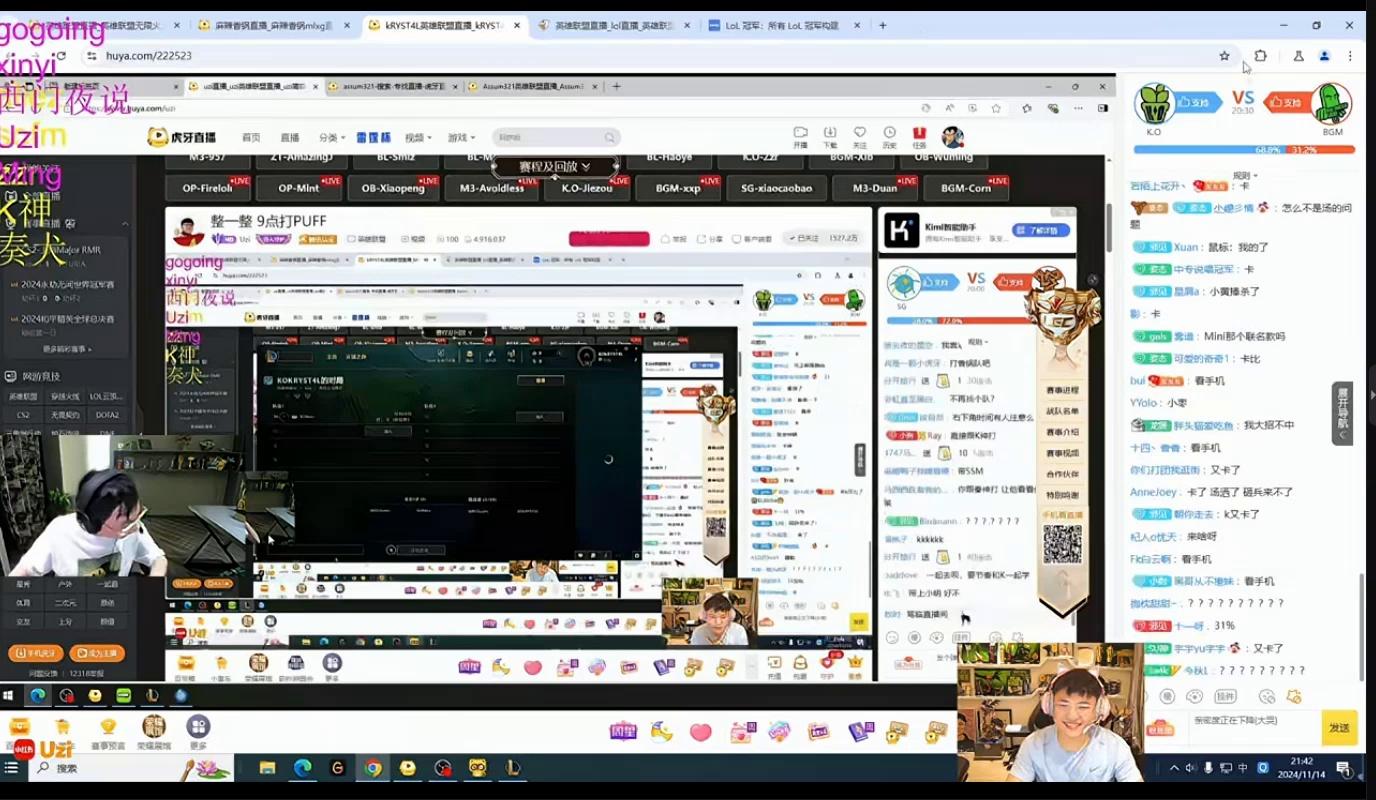
Task: Click the K.O vs BGM vote percentage bar
Action: click(1244, 150)
